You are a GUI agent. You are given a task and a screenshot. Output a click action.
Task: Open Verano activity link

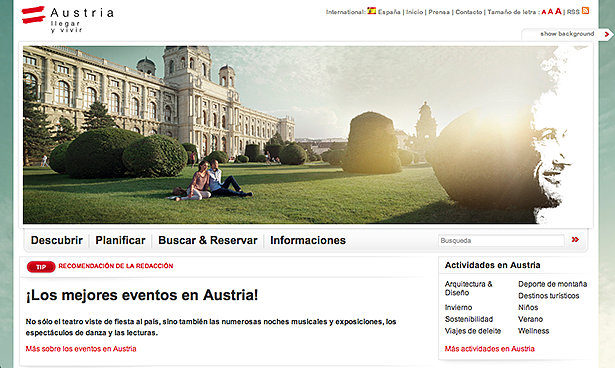point(530,319)
